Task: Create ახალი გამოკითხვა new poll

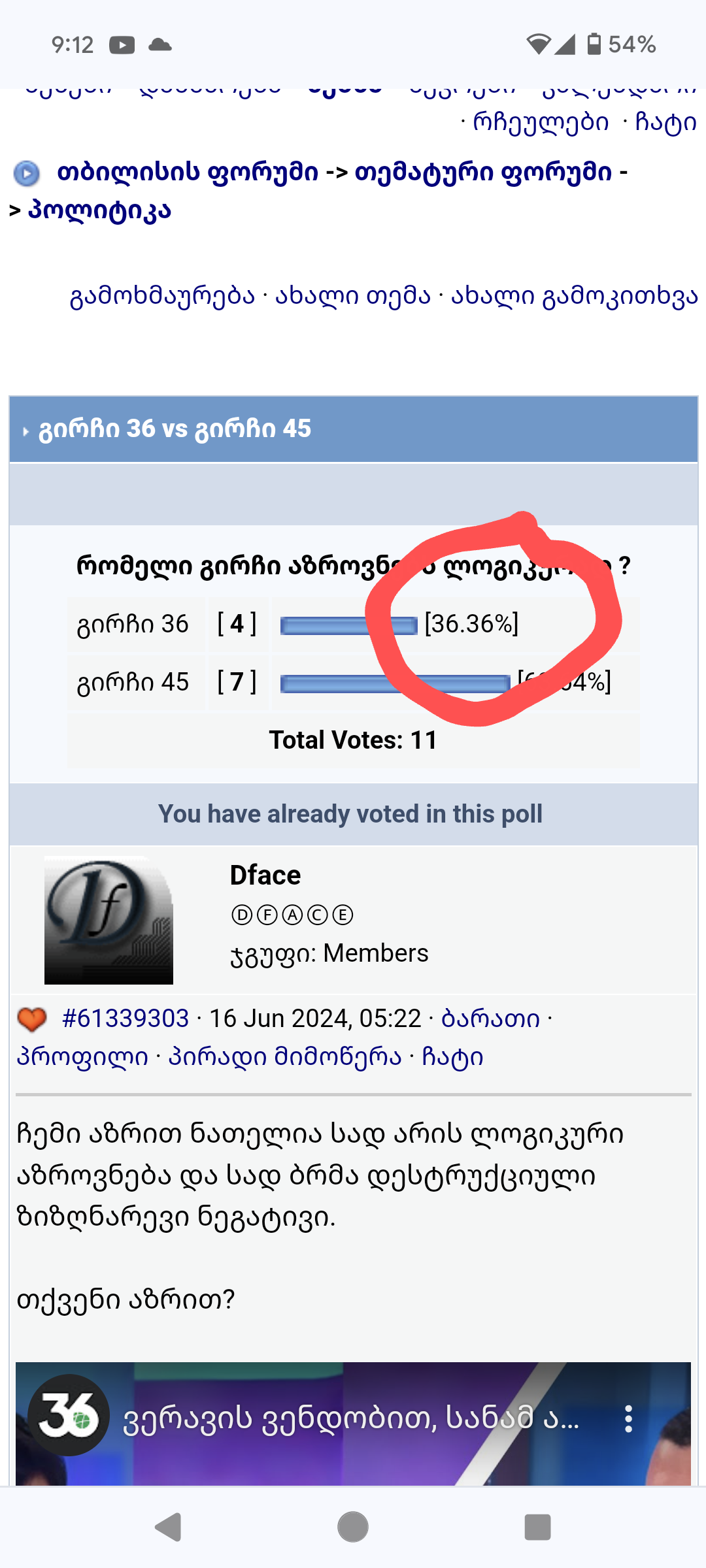Action: pyautogui.click(x=574, y=297)
